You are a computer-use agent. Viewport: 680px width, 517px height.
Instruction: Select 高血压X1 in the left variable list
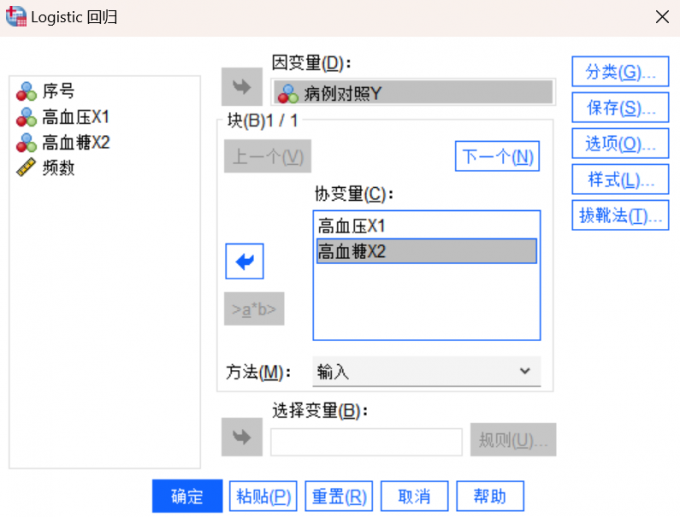click(x=75, y=117)
